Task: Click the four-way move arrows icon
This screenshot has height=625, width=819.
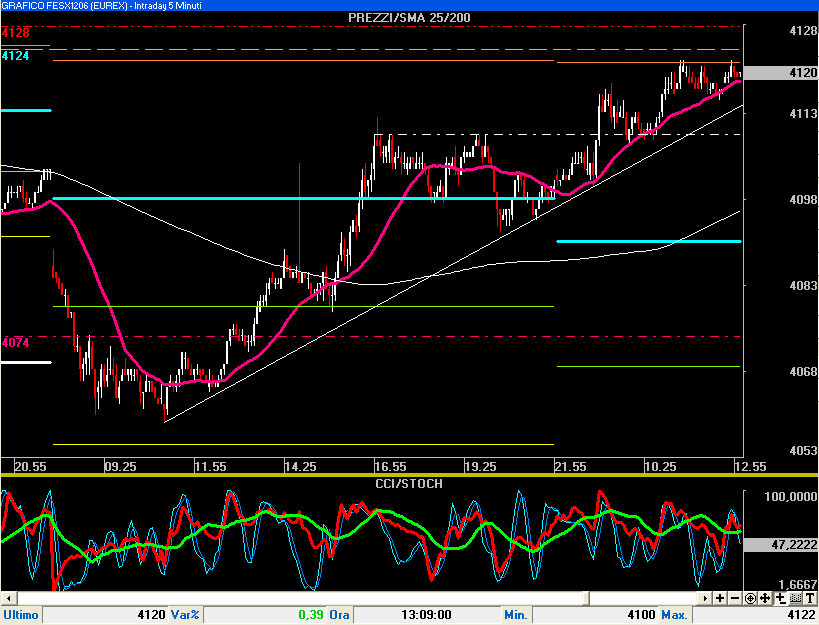Action: tap(765, 598)
